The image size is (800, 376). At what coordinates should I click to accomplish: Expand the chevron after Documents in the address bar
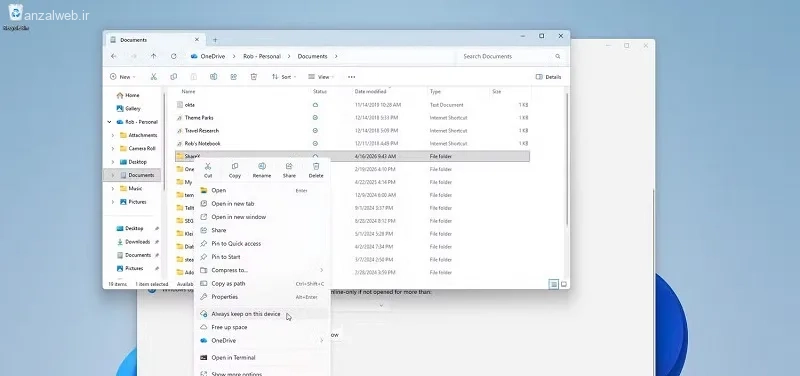[336, 56]
